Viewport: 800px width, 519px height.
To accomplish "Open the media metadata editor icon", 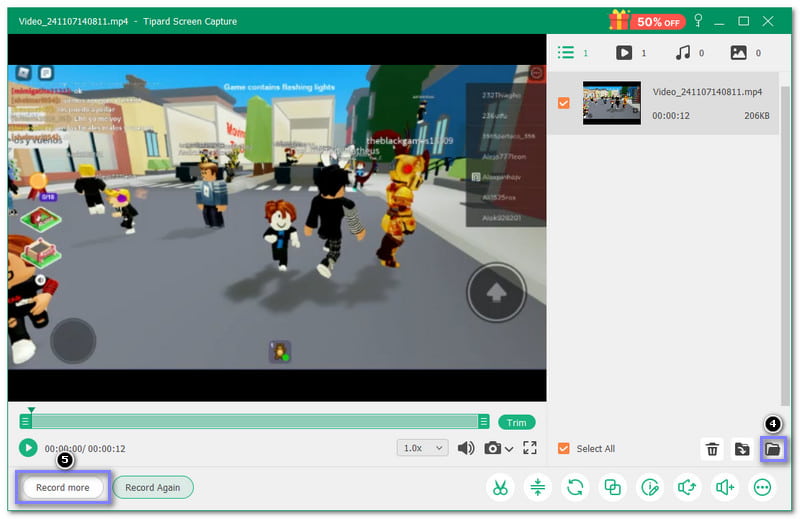I will click(x=649, y=487).
